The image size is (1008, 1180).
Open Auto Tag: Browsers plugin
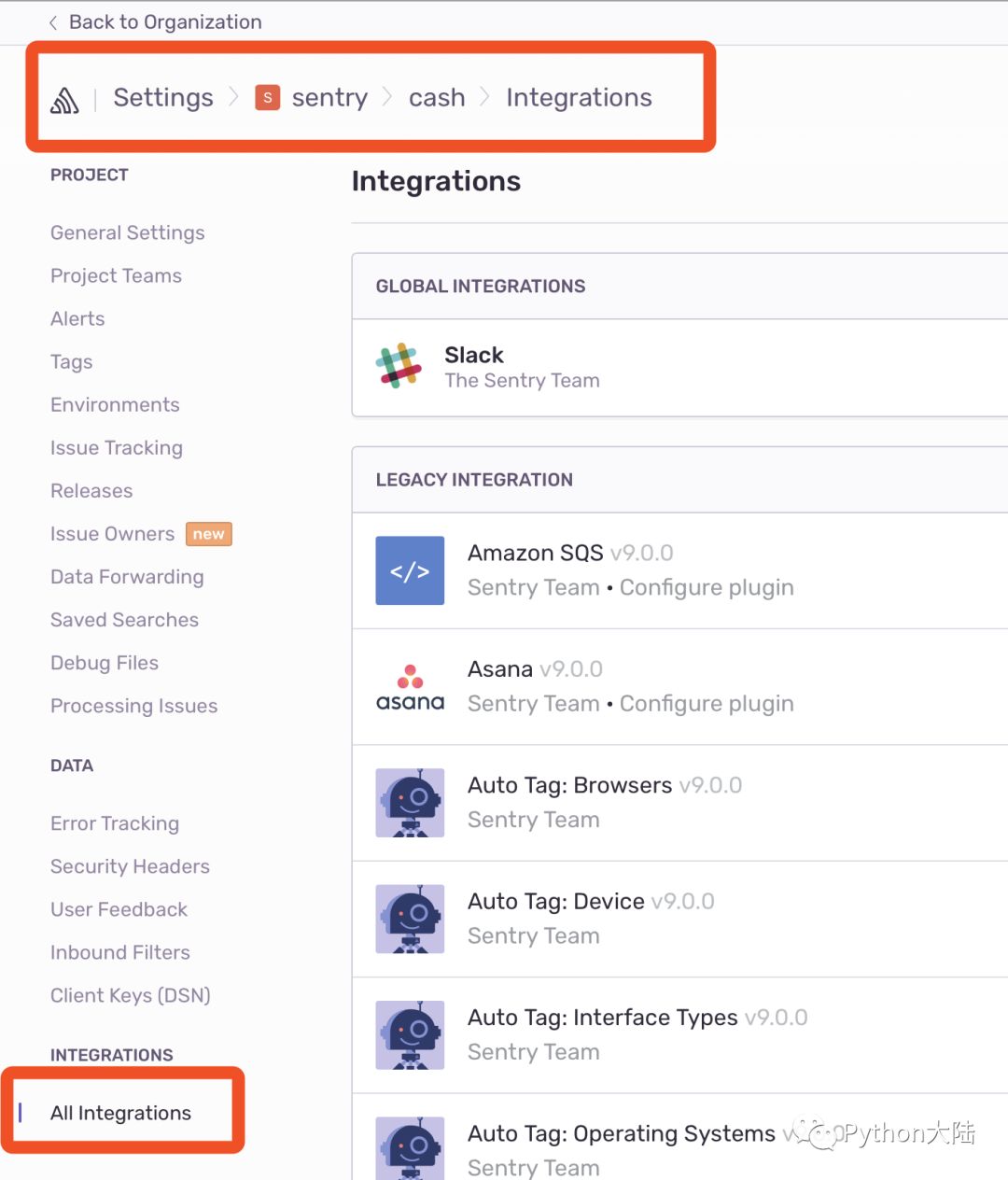[x=569, y=785]
